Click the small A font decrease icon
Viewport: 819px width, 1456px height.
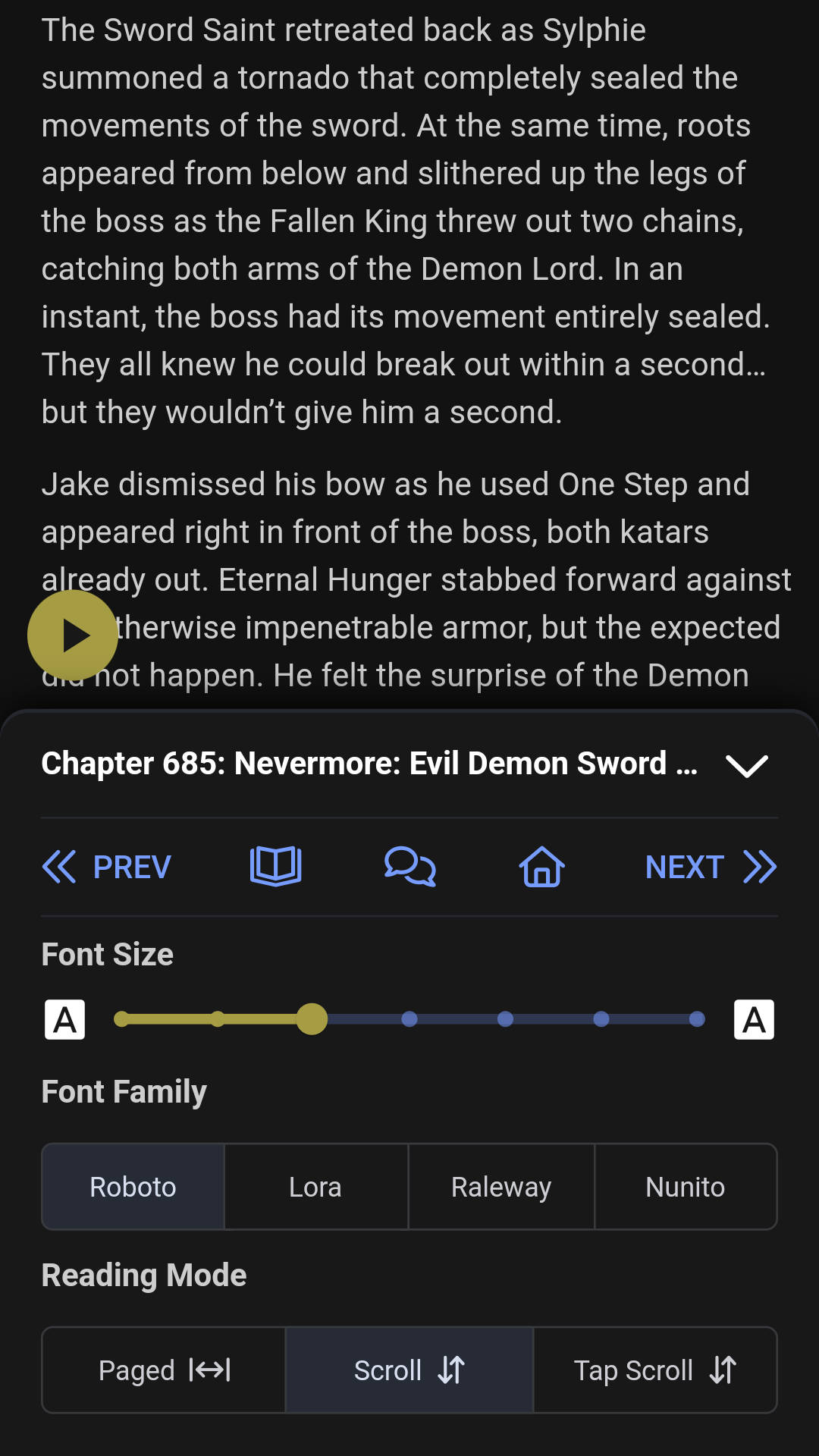pyautogui.click(x=65, y=1020)
